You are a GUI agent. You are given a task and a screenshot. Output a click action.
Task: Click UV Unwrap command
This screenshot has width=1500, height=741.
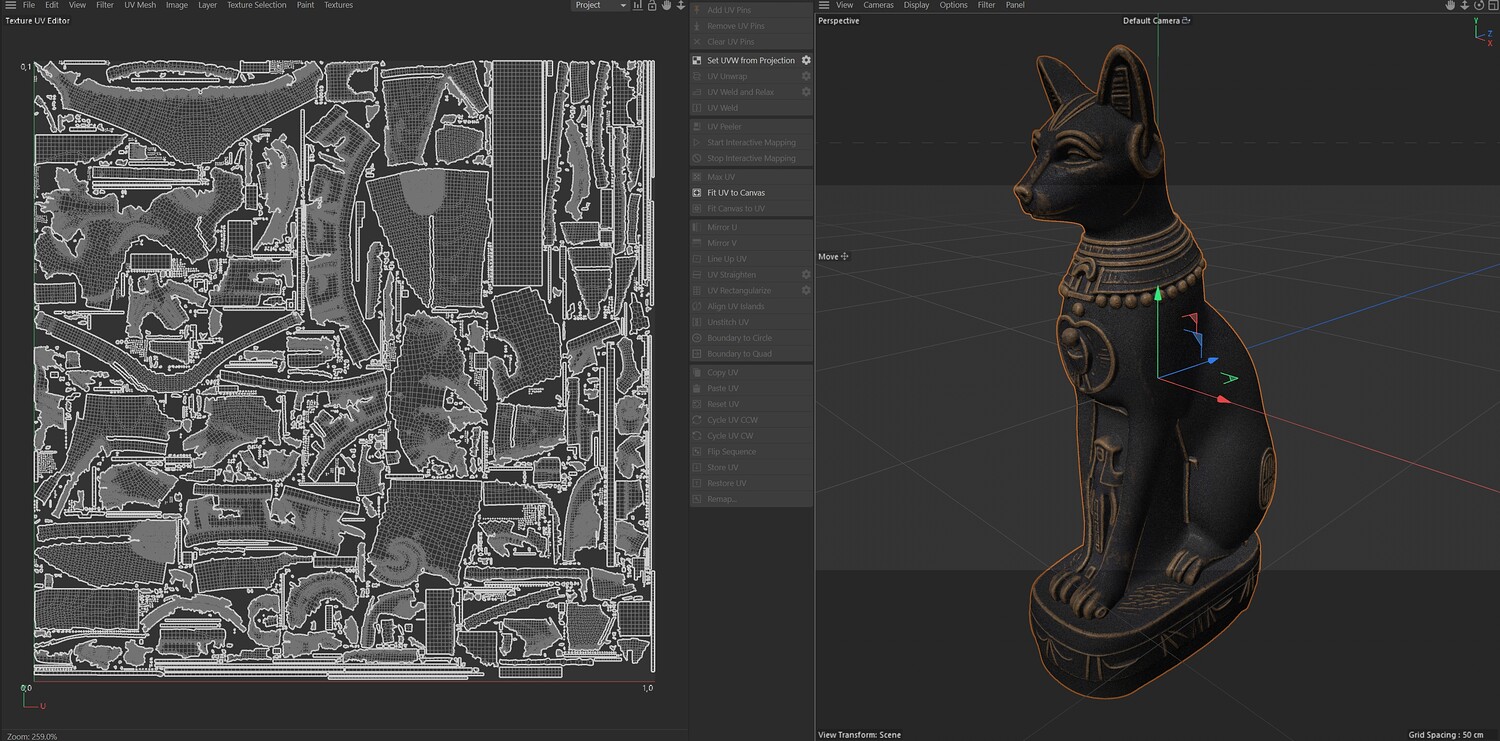click(x=727, y=76)
